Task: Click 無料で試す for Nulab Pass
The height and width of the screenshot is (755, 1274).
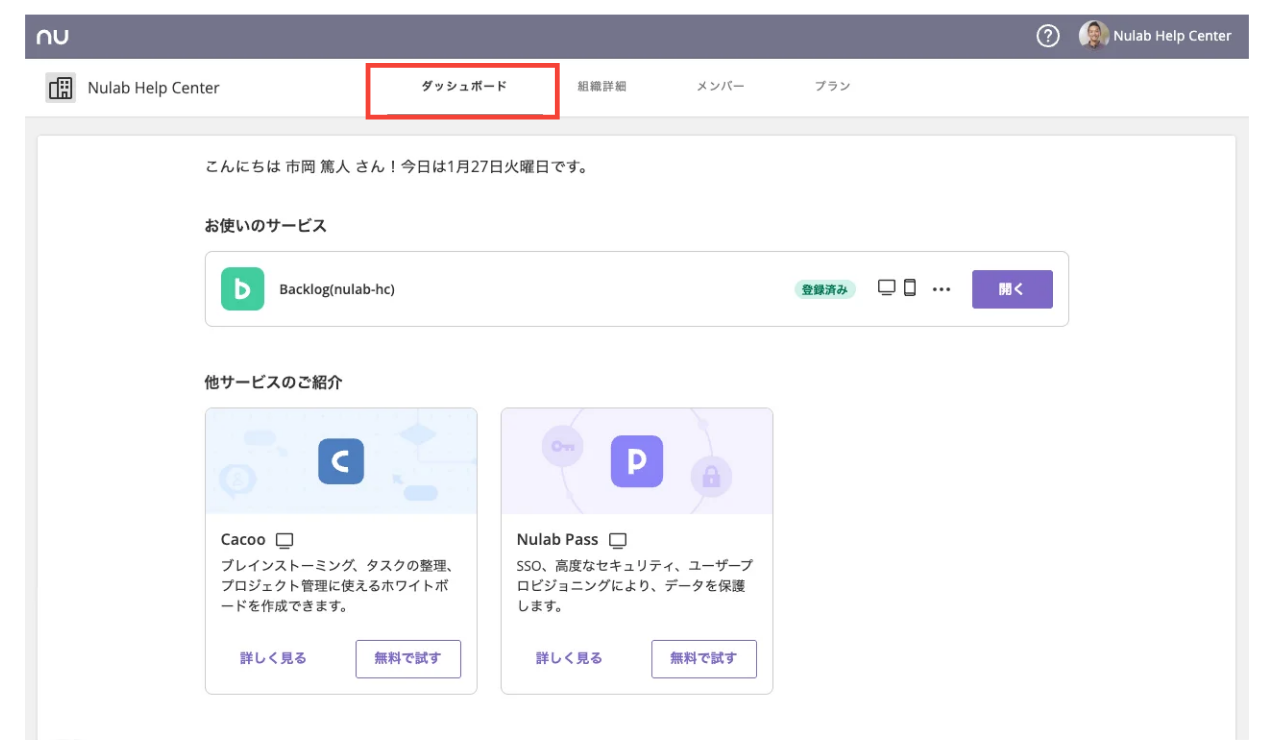Action: [704, 659]
